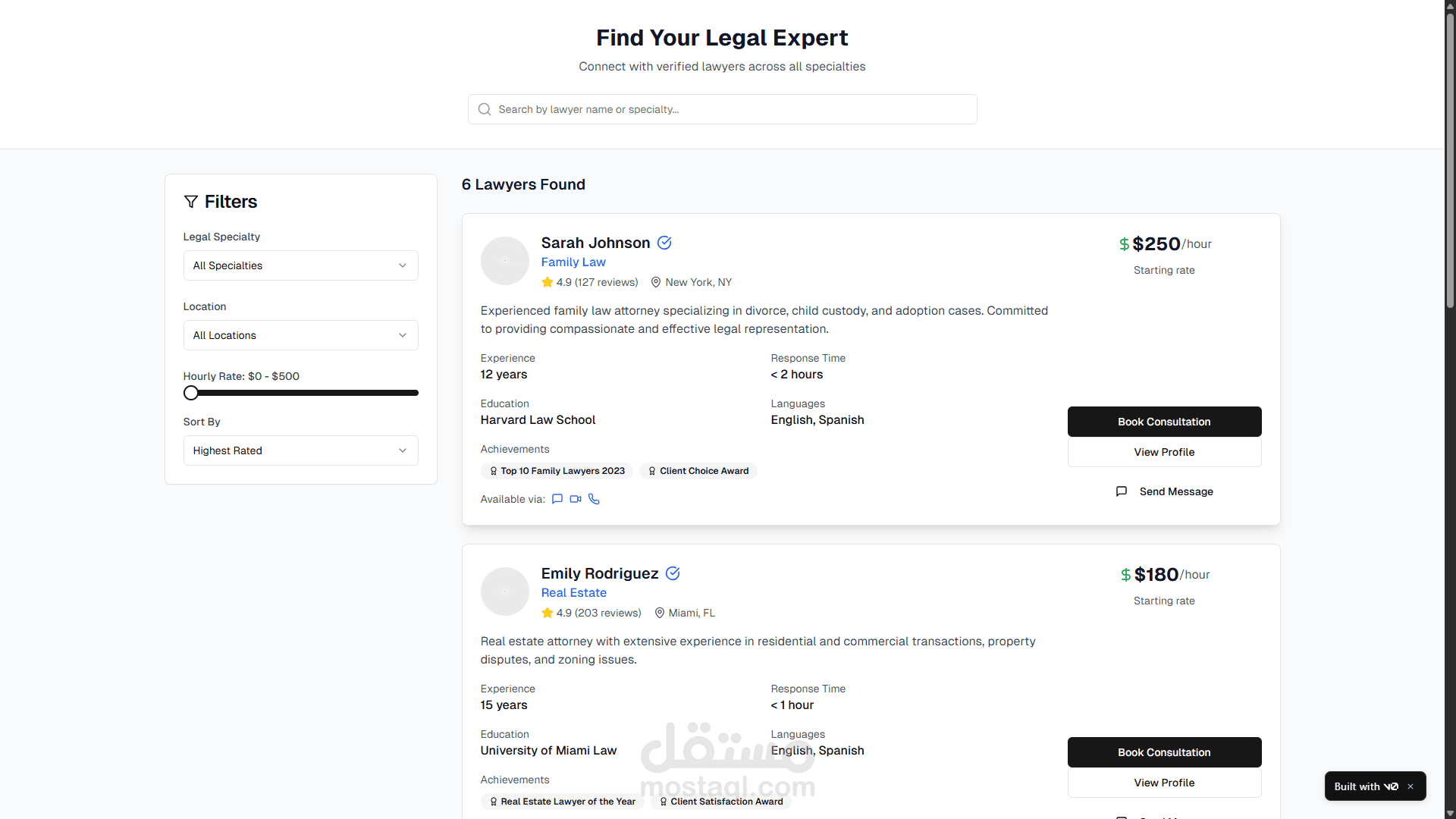This screenshot has height=819, width=1456.
Task: Click Sarah Johnson's verified badge icon
Action: [x=664, y=243]
